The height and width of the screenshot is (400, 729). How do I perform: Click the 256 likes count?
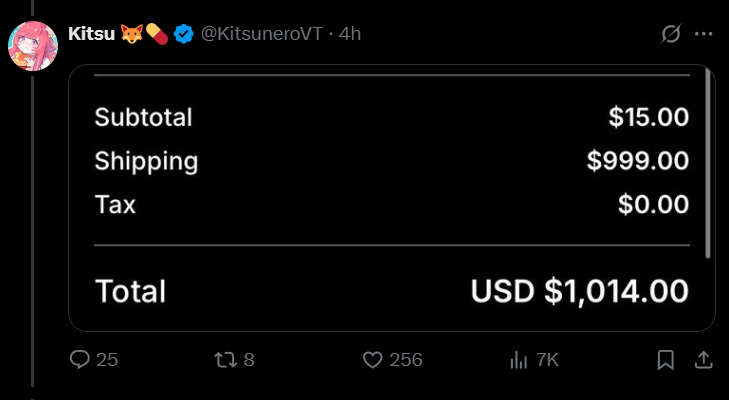405,360
